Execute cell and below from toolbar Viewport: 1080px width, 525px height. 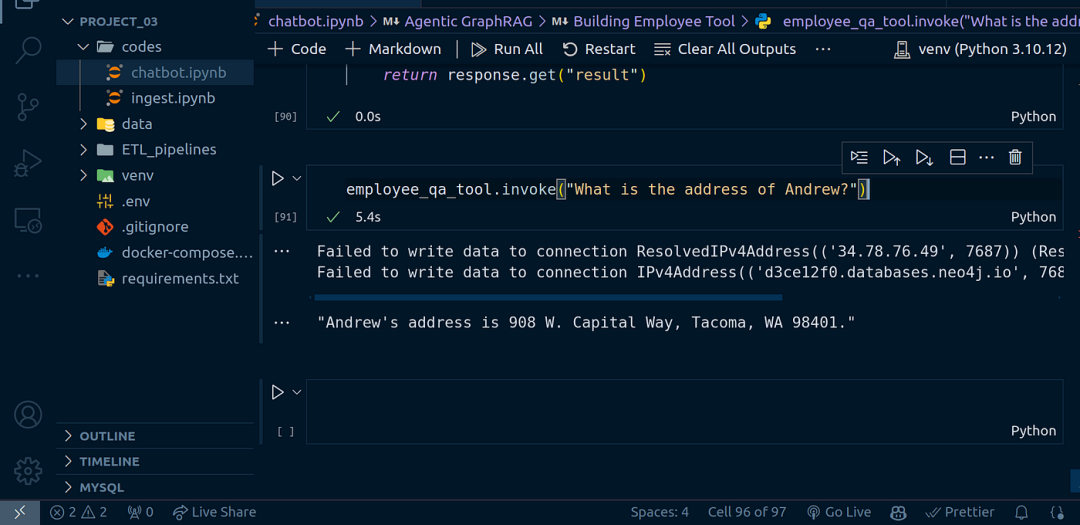coord(924,157)
